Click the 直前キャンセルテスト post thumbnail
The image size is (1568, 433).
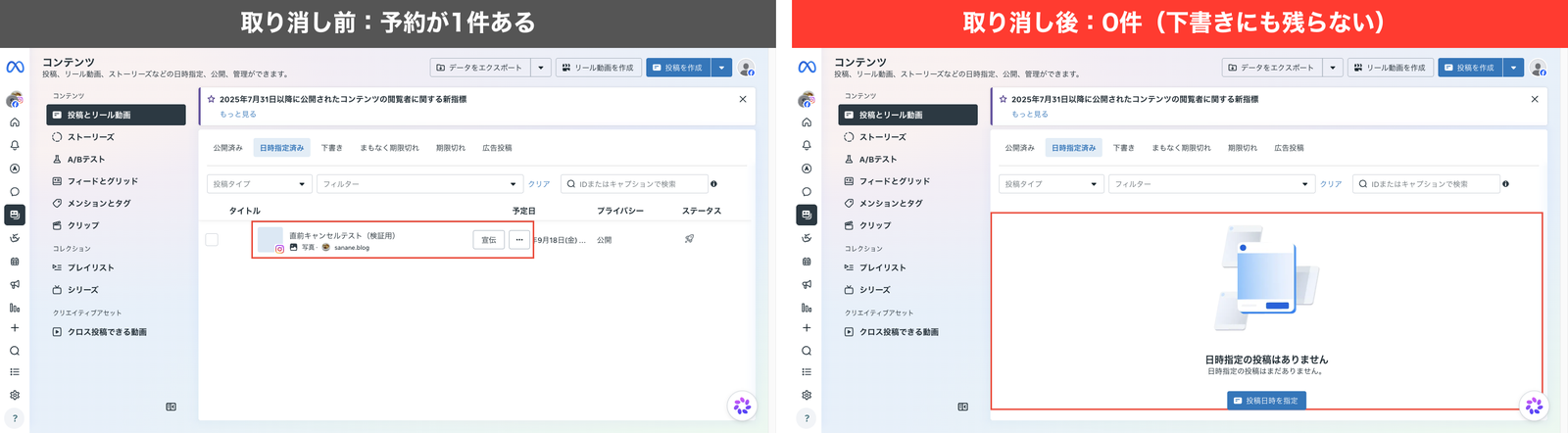[270, 240]
